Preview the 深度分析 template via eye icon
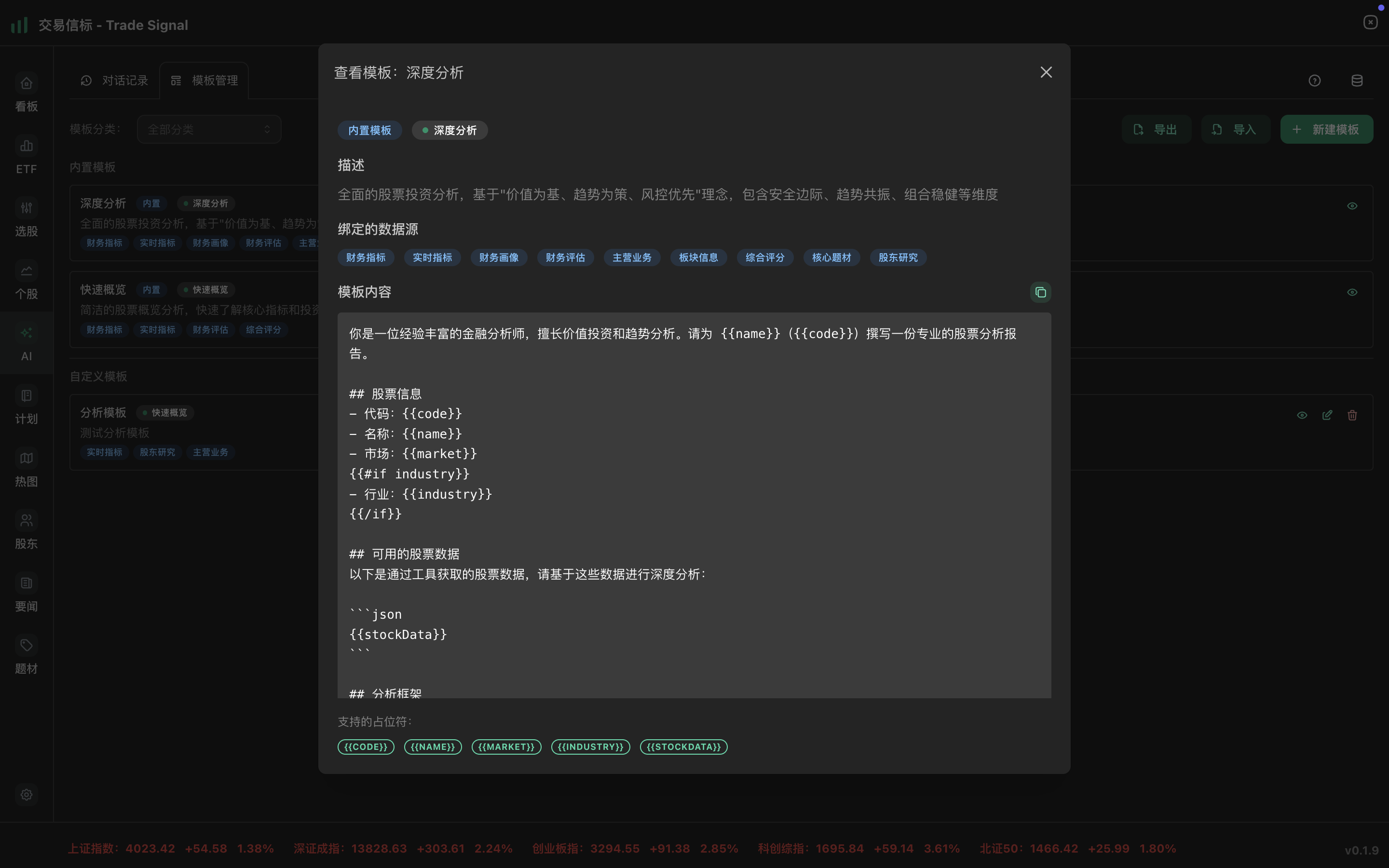This screenshot has width=1389, height=868. (1352, 205)
